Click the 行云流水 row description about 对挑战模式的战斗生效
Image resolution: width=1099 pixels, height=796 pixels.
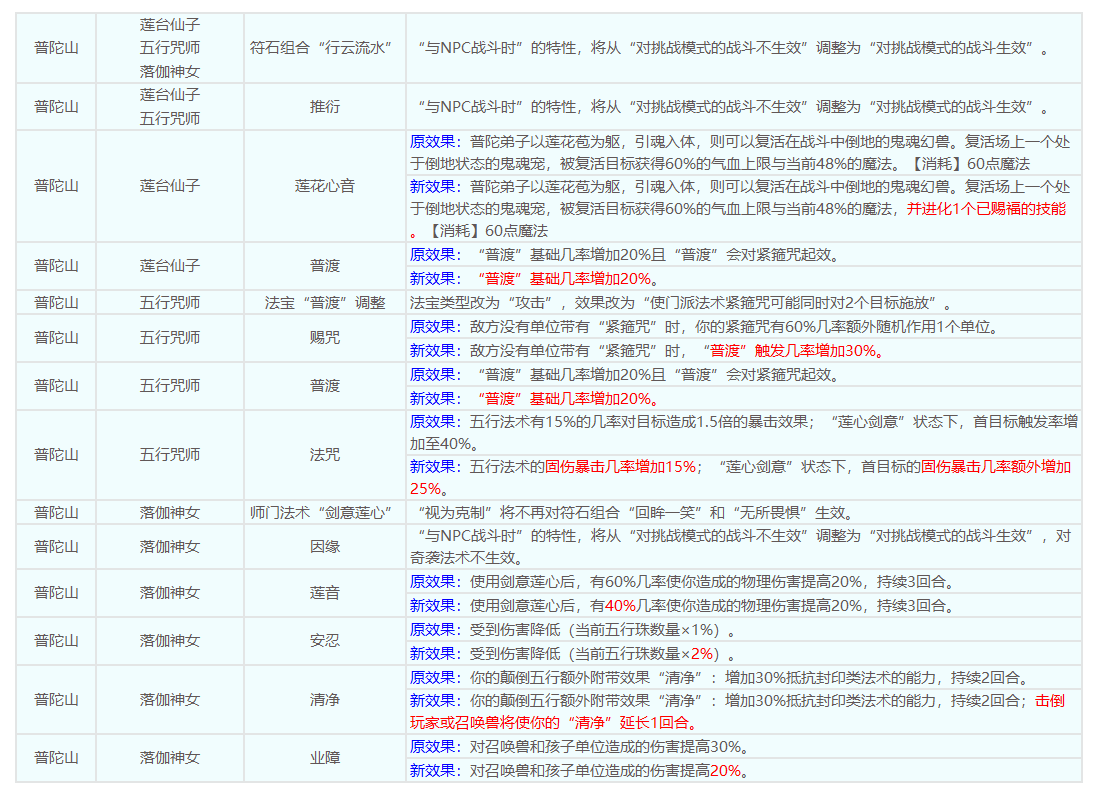(732, 48)
